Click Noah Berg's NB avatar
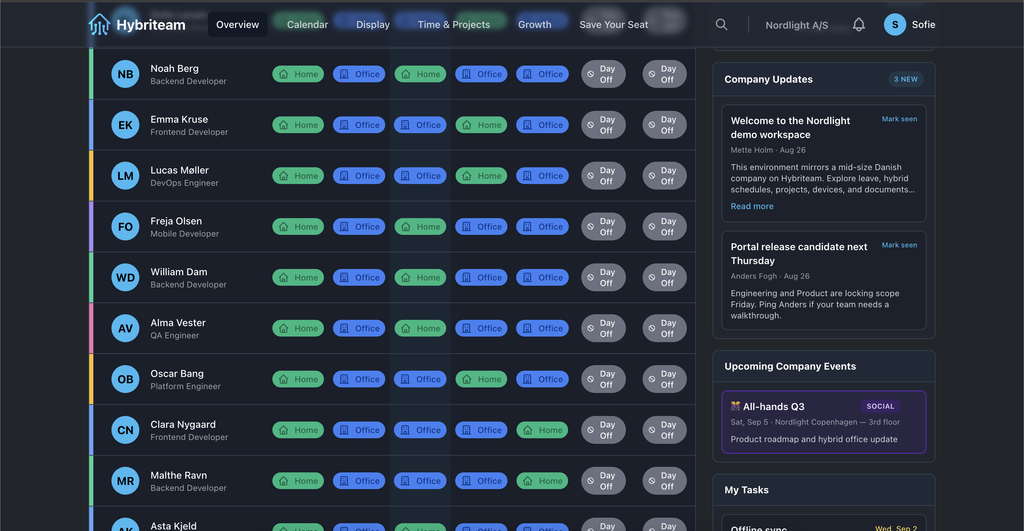The width and height of the screenshot is (1024, 531). [x=125, y=74]
